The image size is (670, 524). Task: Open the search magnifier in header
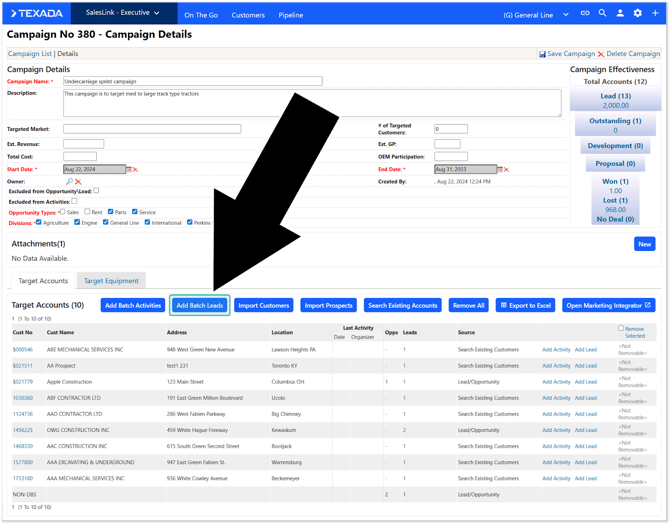(602, 14)
